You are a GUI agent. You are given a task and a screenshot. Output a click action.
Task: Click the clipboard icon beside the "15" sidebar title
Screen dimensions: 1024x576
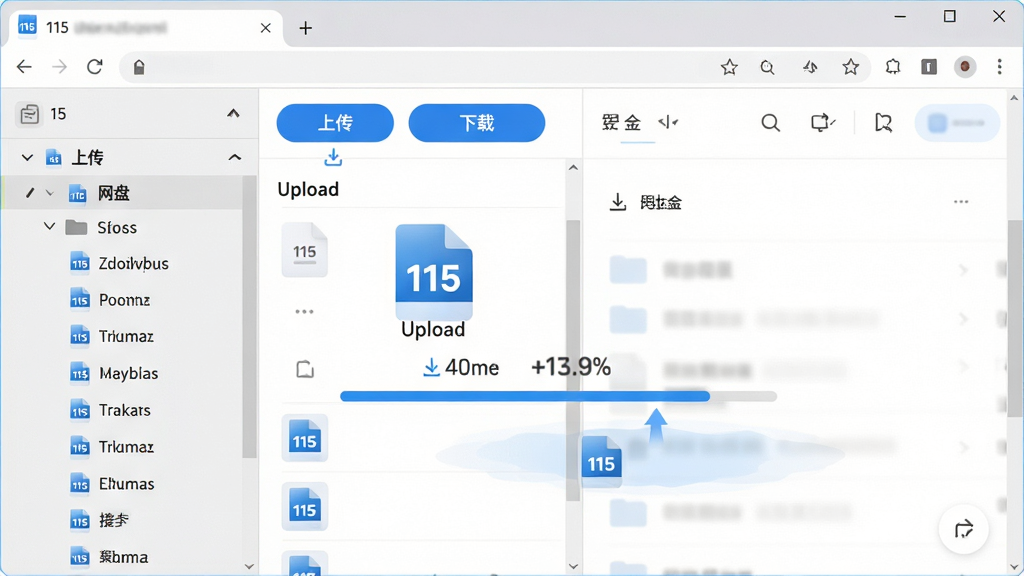point(29,114)
